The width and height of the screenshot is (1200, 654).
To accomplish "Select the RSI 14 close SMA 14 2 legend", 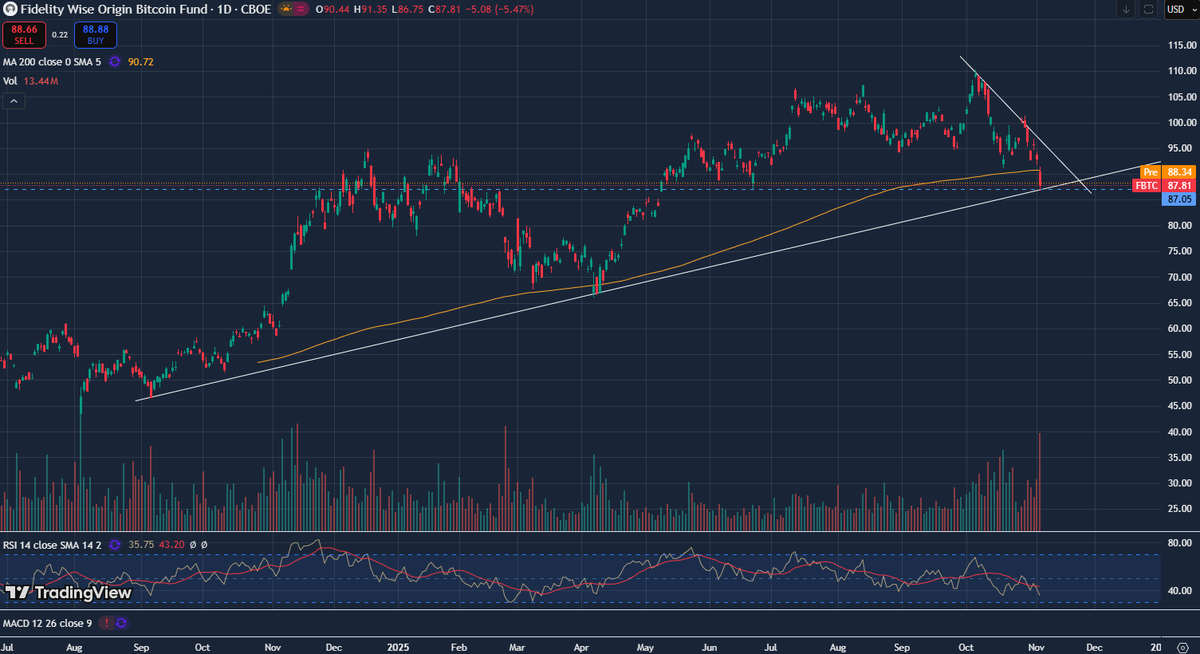I will pos(53,545).
